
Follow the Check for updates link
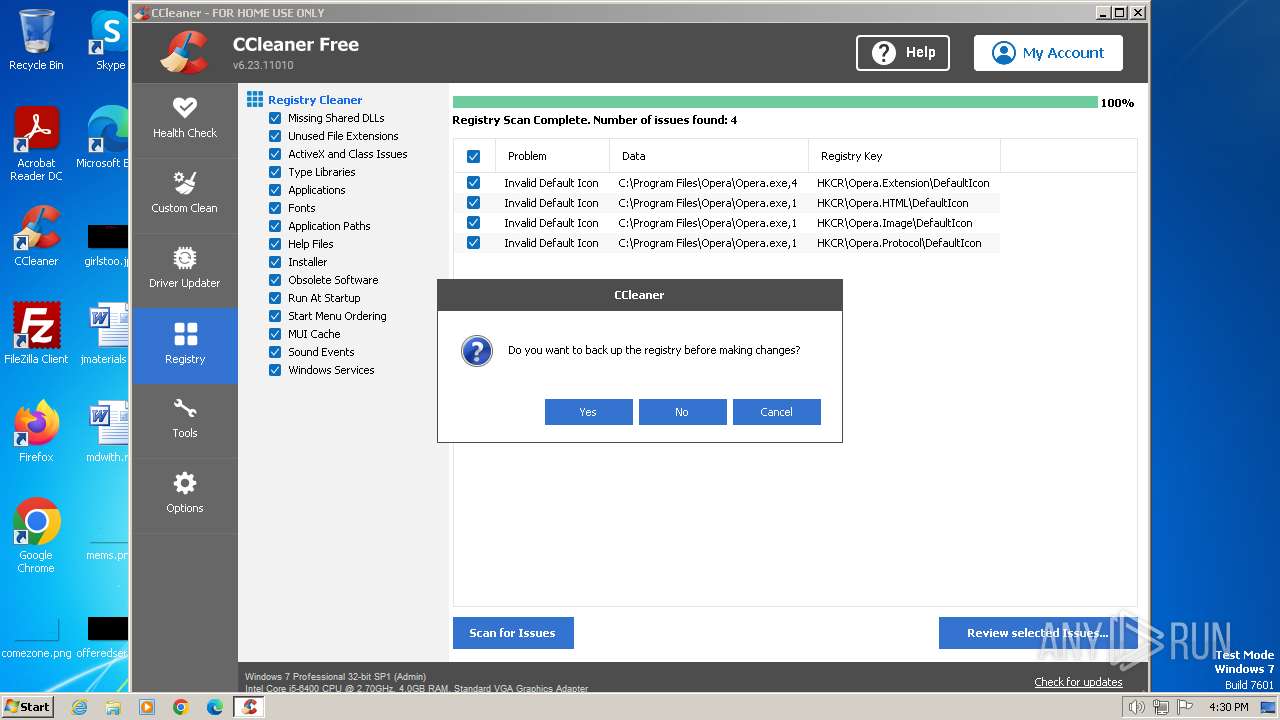click(1078, 682)
